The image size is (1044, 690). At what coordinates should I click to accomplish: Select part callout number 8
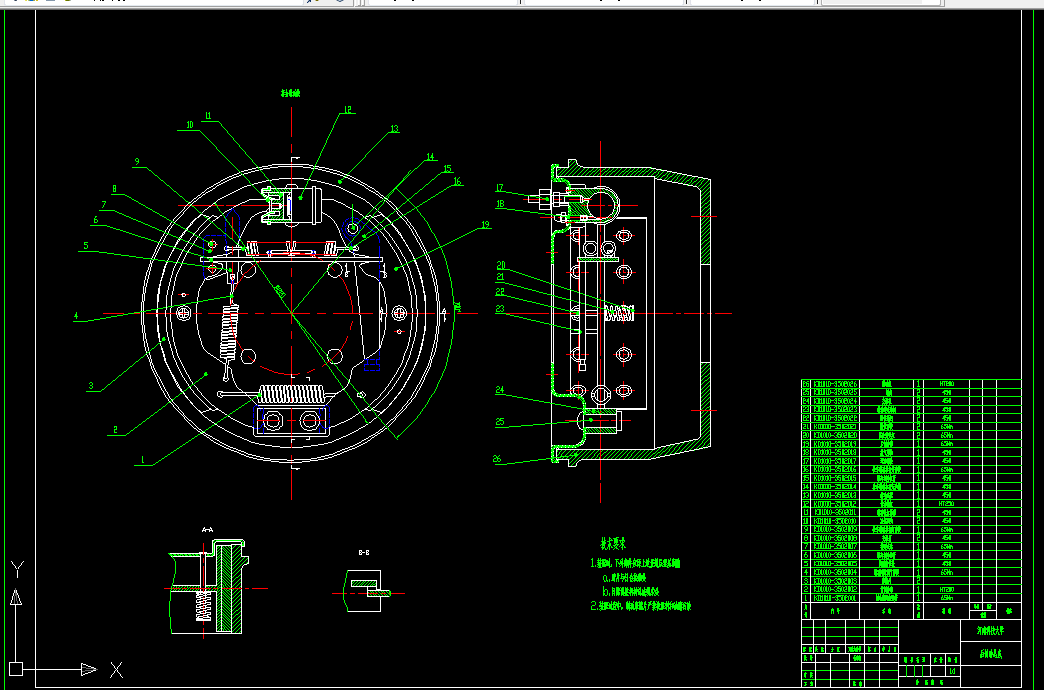(115, 189)
